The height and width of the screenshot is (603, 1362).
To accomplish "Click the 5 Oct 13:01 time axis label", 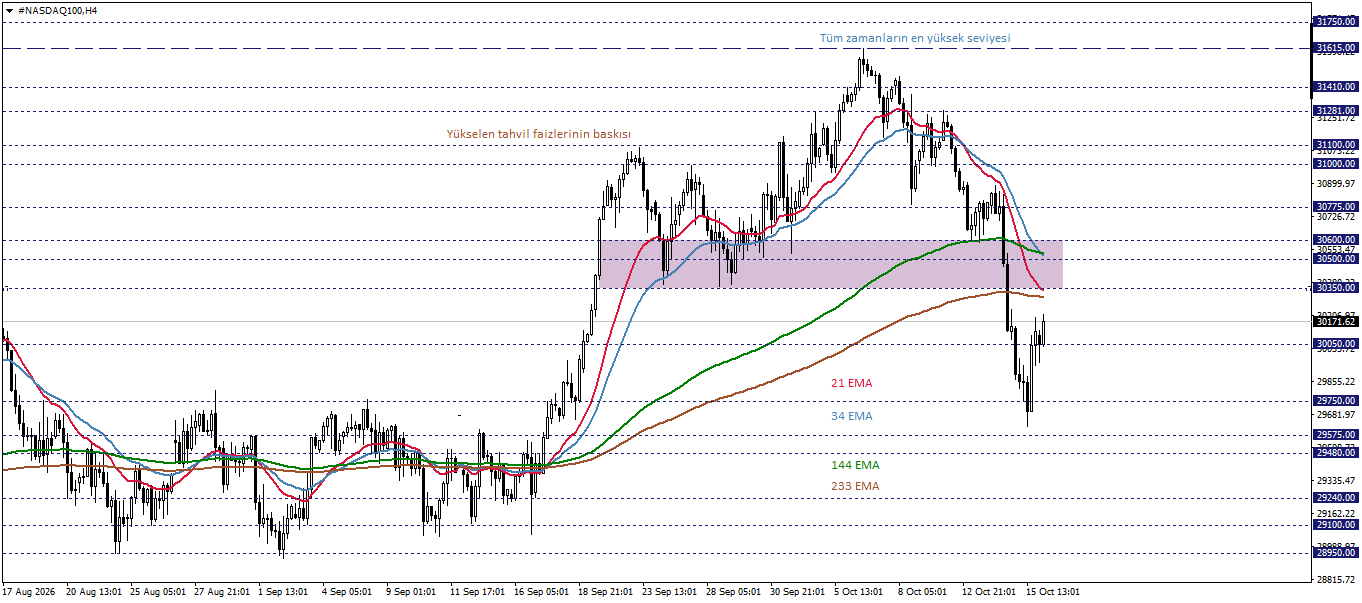I will click(859, 592).
